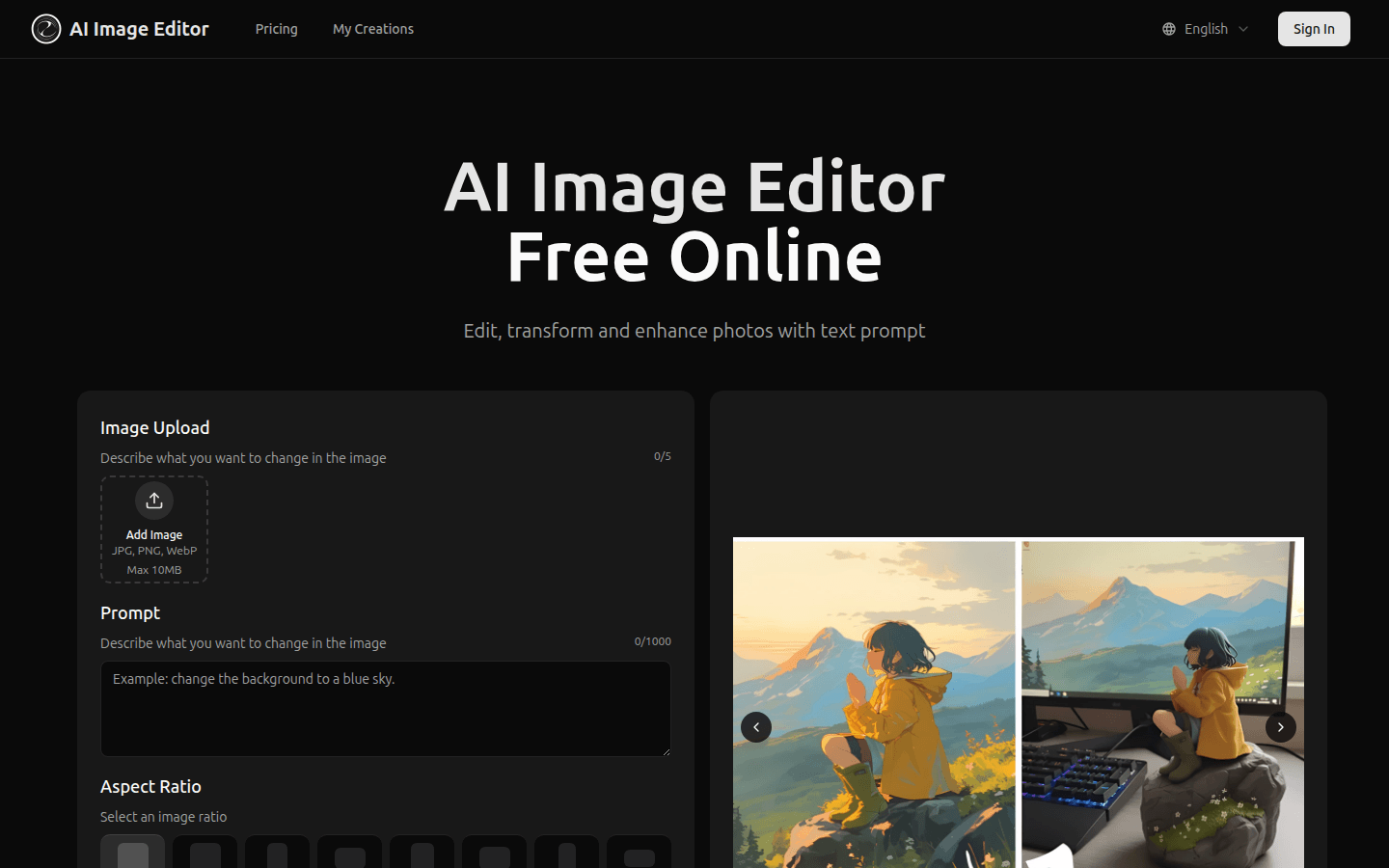Pick the narrow third aspect ratio option
This screenshot has width=1389, height=868.
click(x=278, y=853)
